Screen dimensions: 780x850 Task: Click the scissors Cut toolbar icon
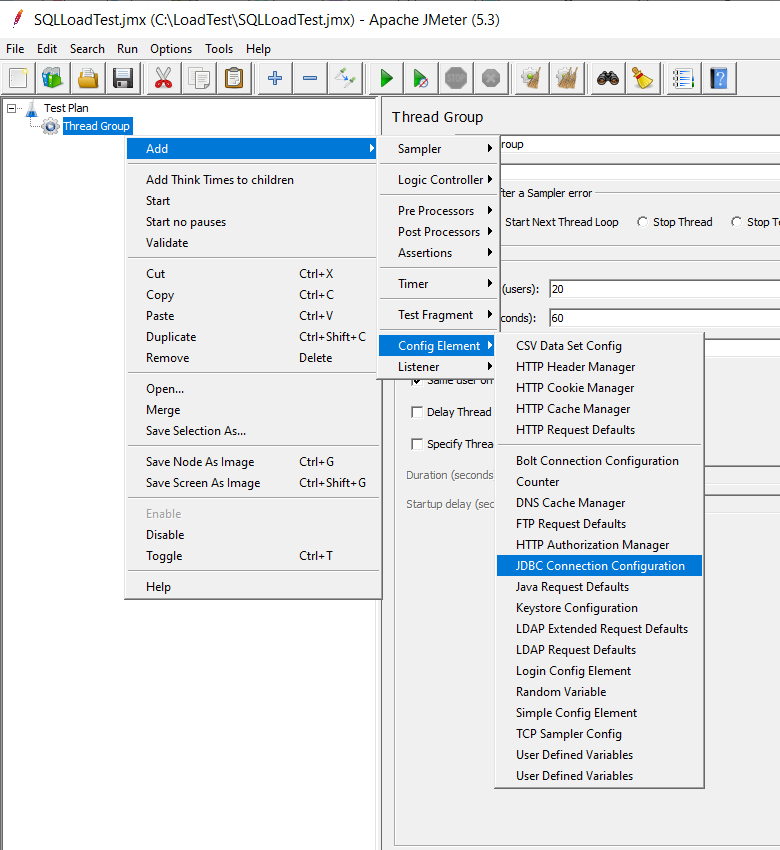tap(163, 78)
